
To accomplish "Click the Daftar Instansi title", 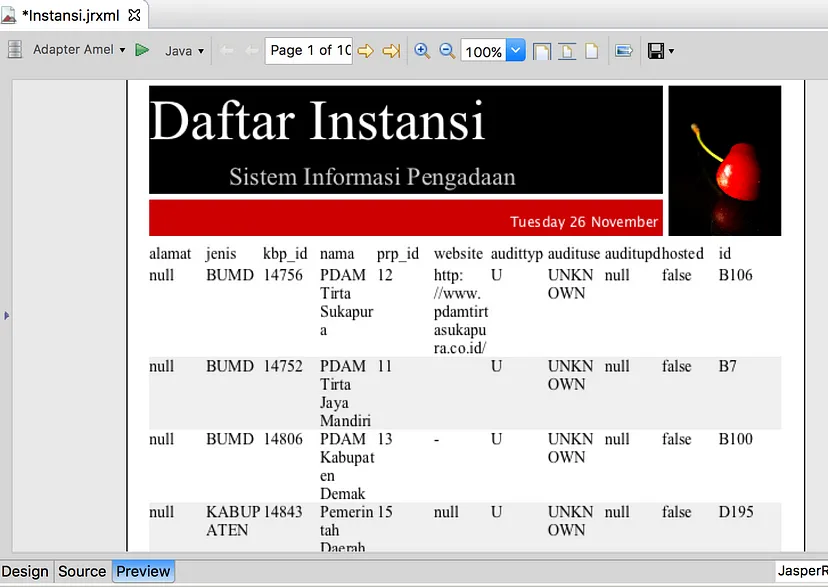I will (317, 121).
